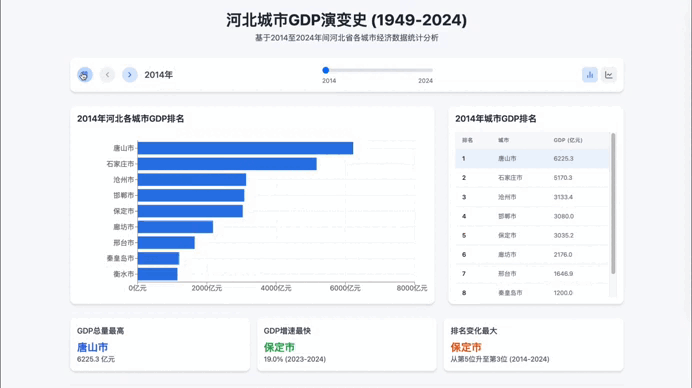Go to the previous year
Screen dimensions: 692x388
tap(107, 75)
